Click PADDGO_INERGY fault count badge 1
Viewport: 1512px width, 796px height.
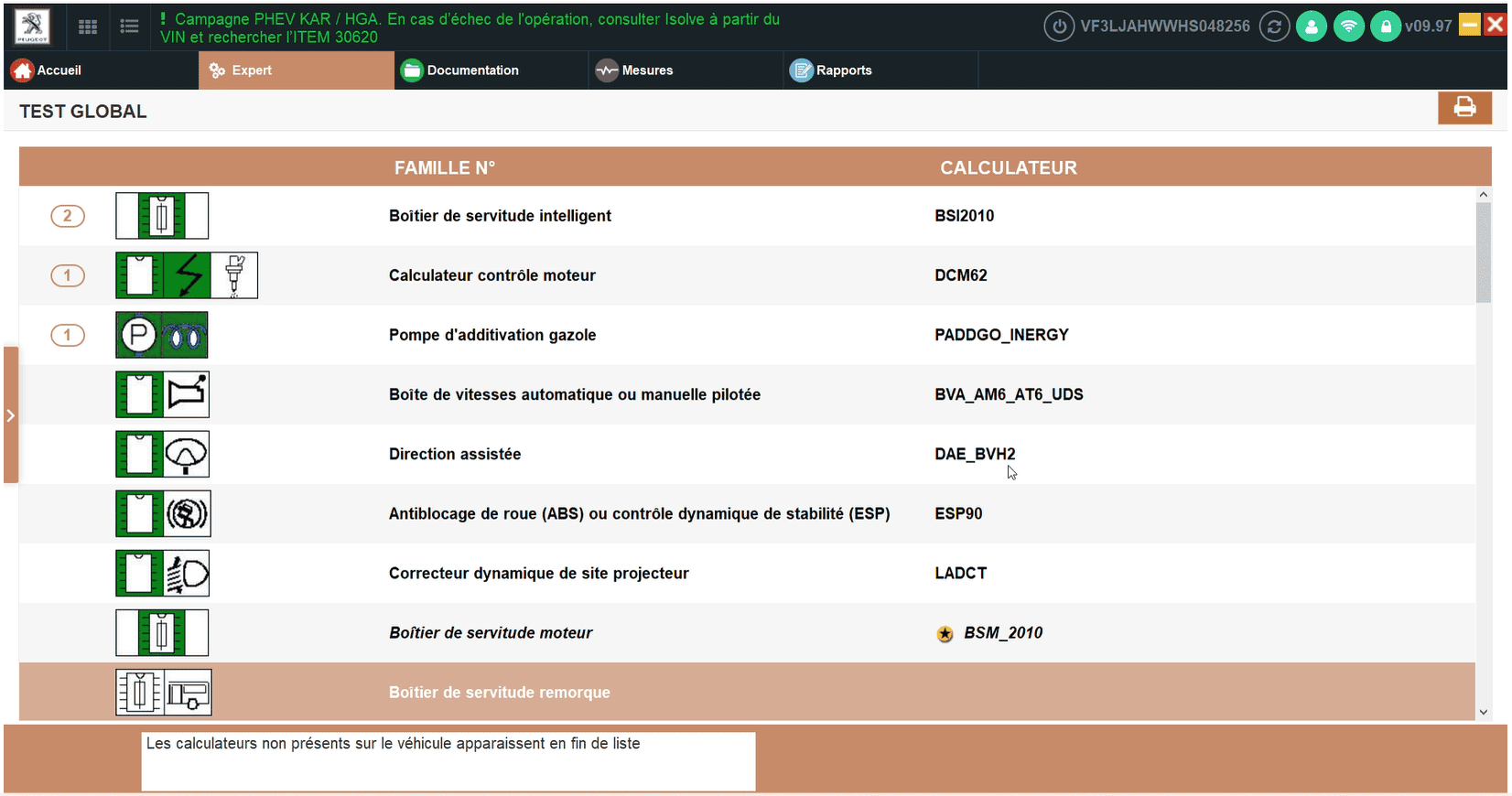click(x=68, y=335)
